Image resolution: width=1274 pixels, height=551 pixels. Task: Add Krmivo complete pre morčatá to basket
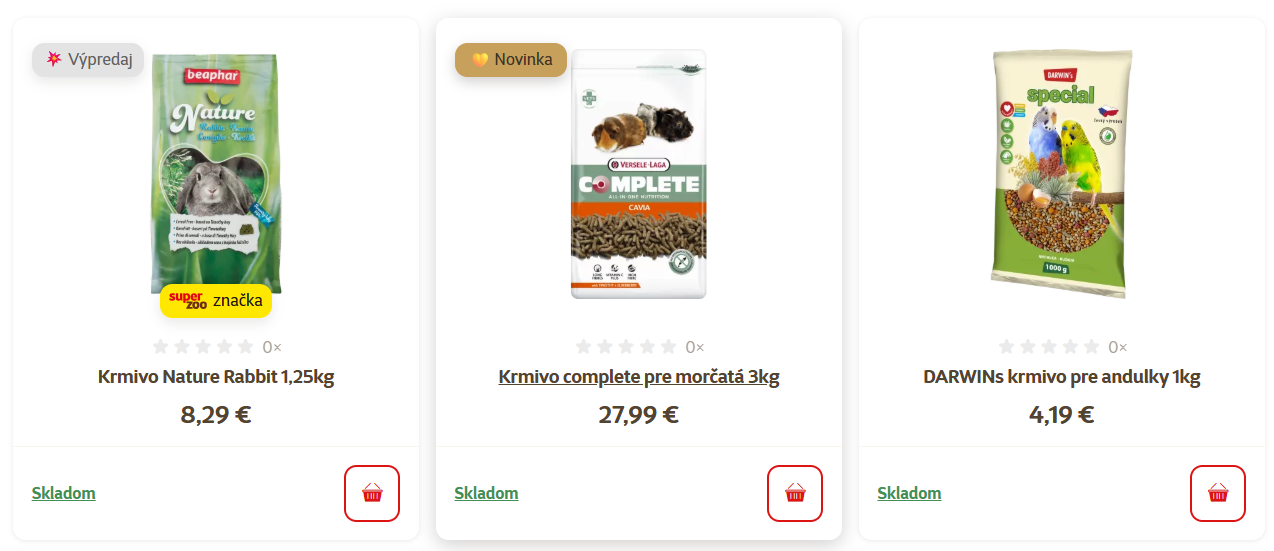[795, 493]
